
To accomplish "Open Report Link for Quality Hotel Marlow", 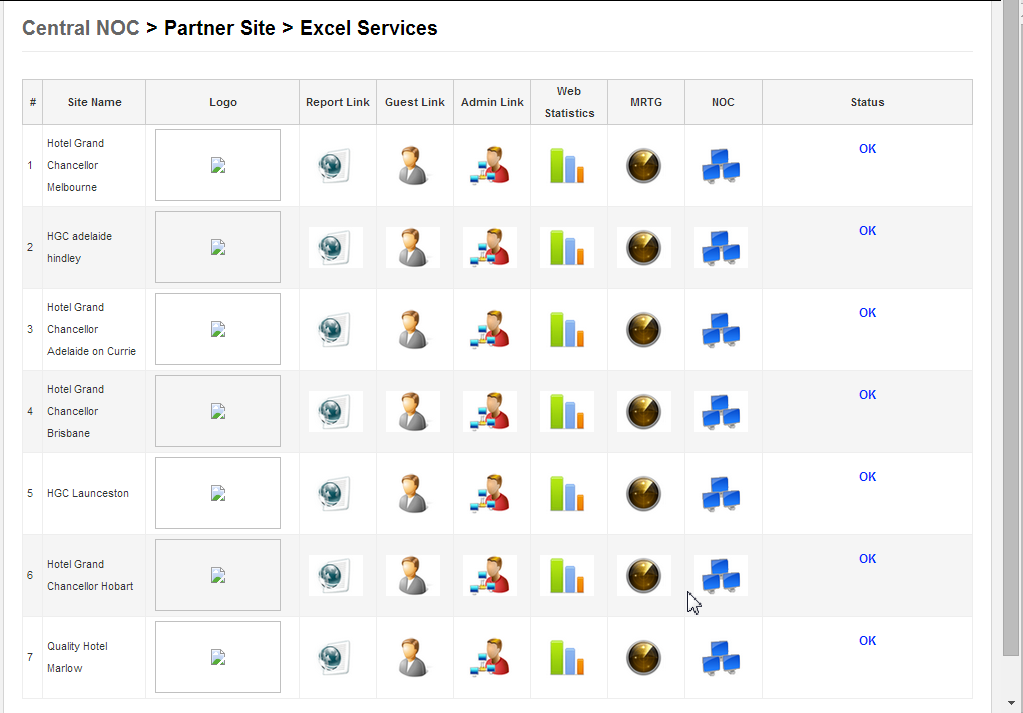I will pyautogui.click(x=335, y=658).
